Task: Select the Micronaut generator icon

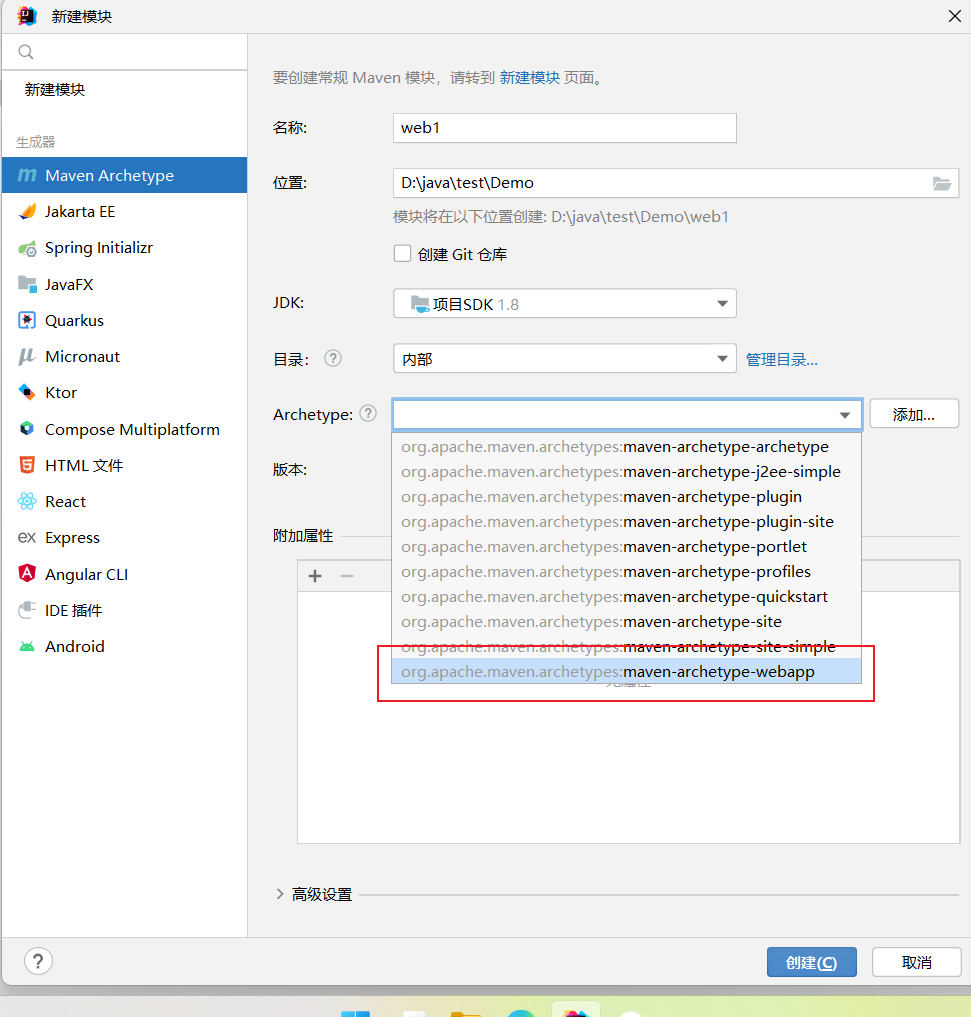Action: (x=27, y=357)
